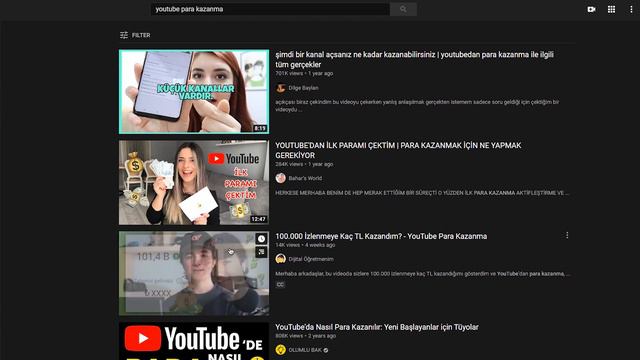Click the search magnifier button

coord(403,9)
